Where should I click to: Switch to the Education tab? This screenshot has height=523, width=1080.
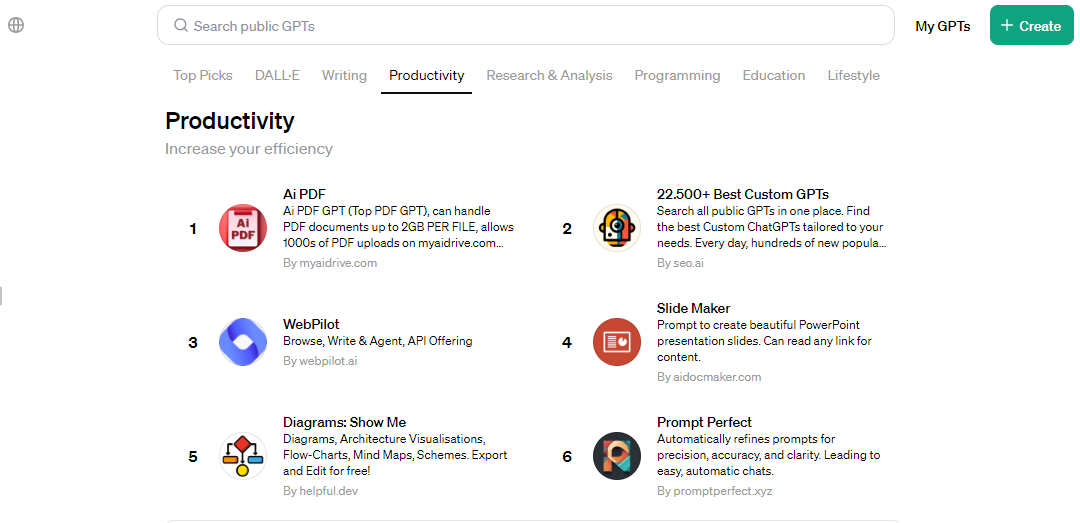click(773, 75)
